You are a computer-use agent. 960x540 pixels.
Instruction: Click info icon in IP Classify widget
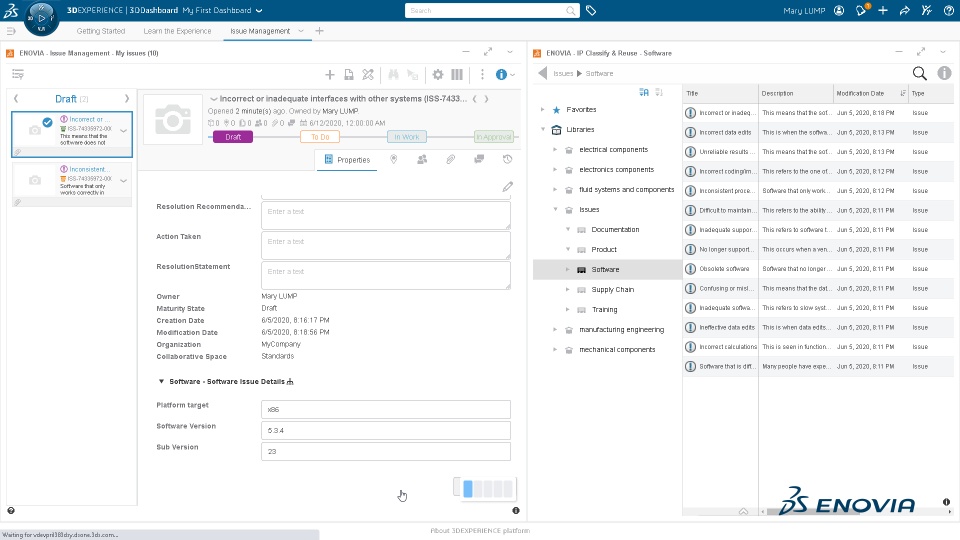(945, 73)
